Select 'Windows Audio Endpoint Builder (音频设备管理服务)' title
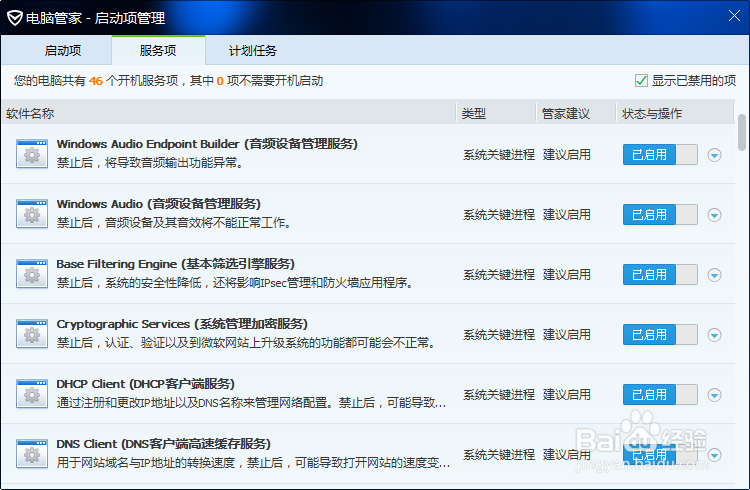This screenshot has height=490, width=750. tap(207, 144)
